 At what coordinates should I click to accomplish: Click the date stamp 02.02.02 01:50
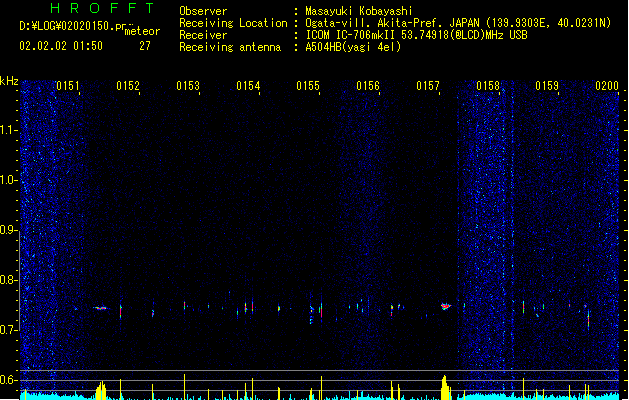[x=61, y=46]
